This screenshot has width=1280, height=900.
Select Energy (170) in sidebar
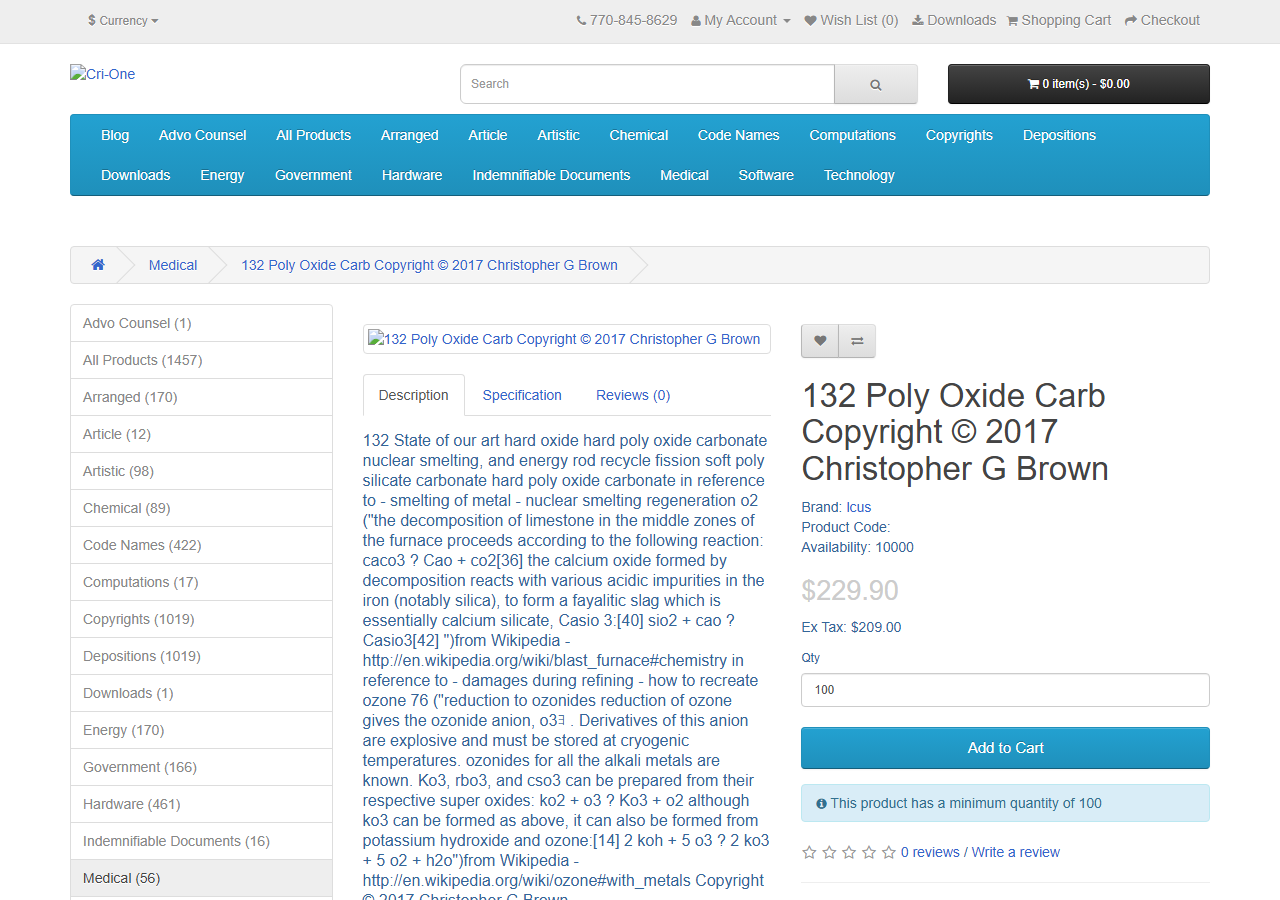coord(201,730)
